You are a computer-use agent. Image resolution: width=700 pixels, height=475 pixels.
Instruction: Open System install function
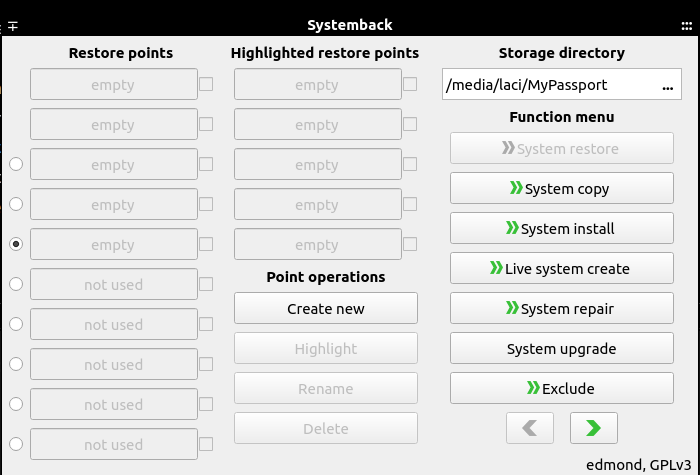pyautogui.click(x=562, y=229)
